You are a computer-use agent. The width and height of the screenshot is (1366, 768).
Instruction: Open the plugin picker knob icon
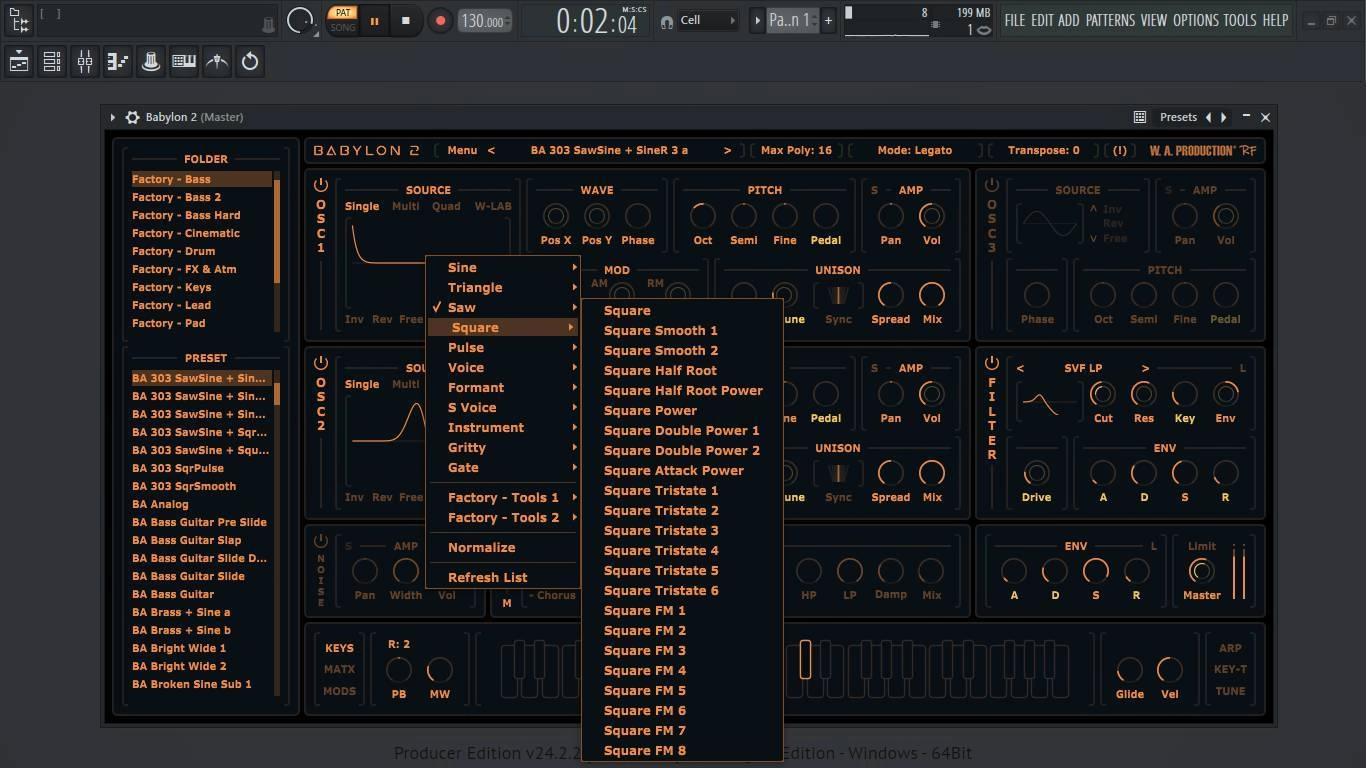click(151, 62)
